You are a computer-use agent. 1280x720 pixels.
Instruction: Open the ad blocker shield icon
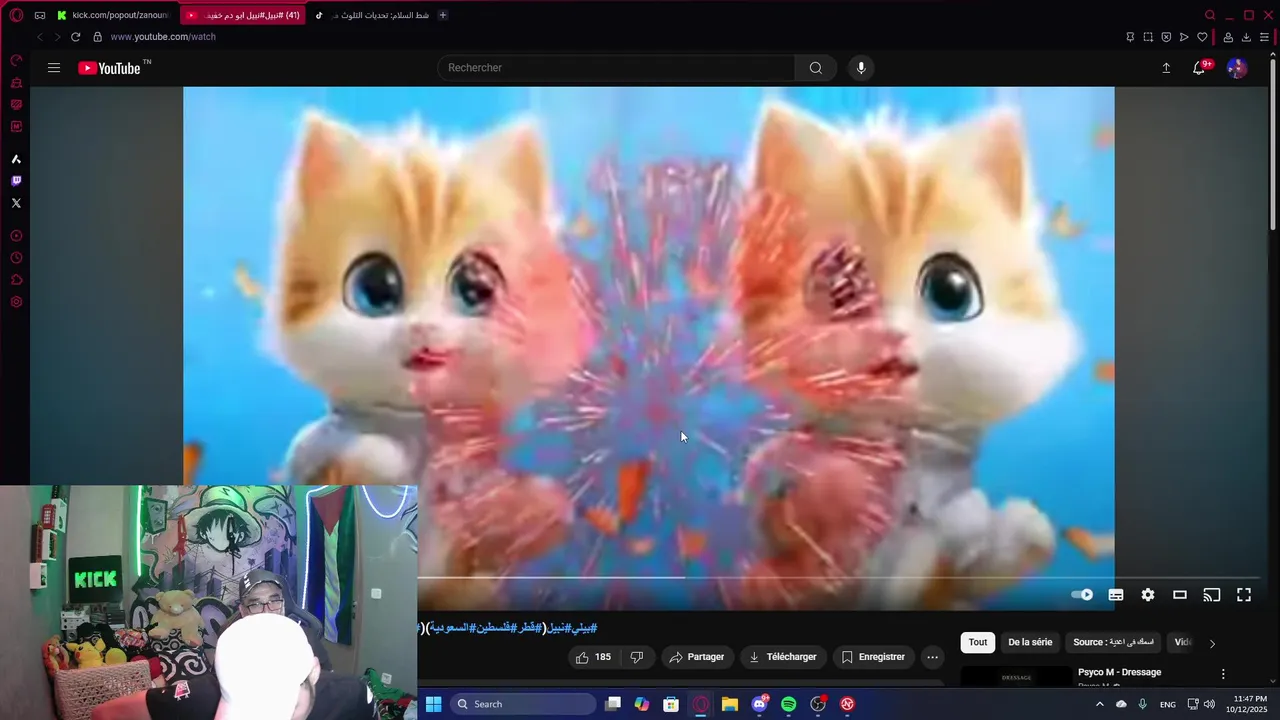pyautogui.click(x=1166, y=37)
